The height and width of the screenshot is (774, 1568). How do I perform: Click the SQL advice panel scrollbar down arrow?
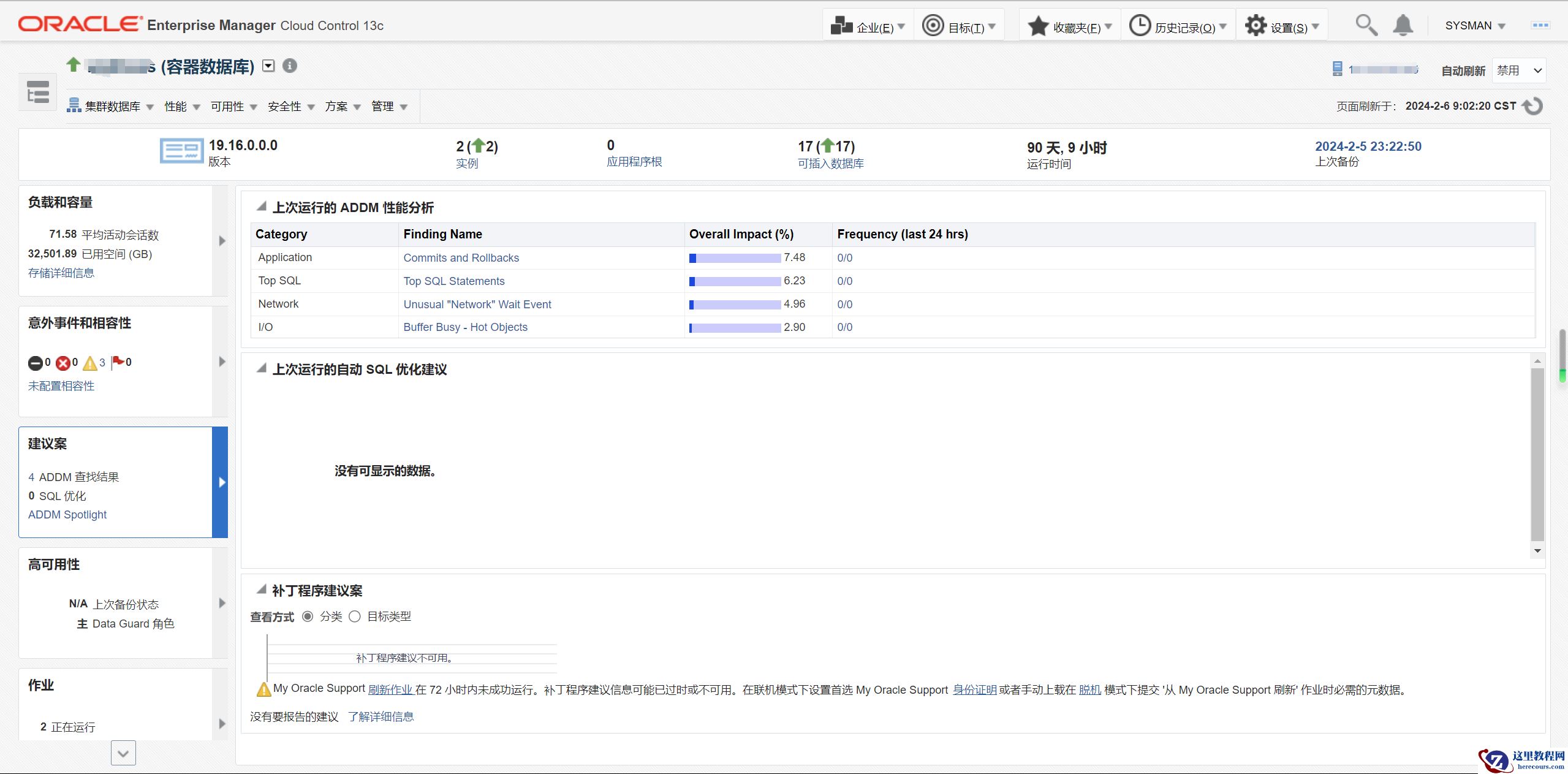(1537, 551)
